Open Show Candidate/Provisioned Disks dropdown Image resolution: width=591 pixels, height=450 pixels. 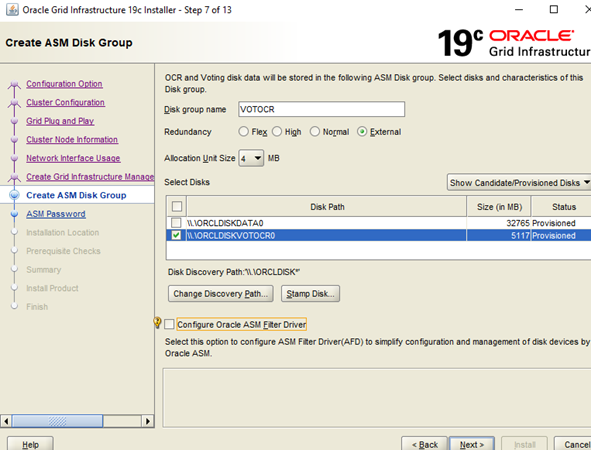point(519,183)
